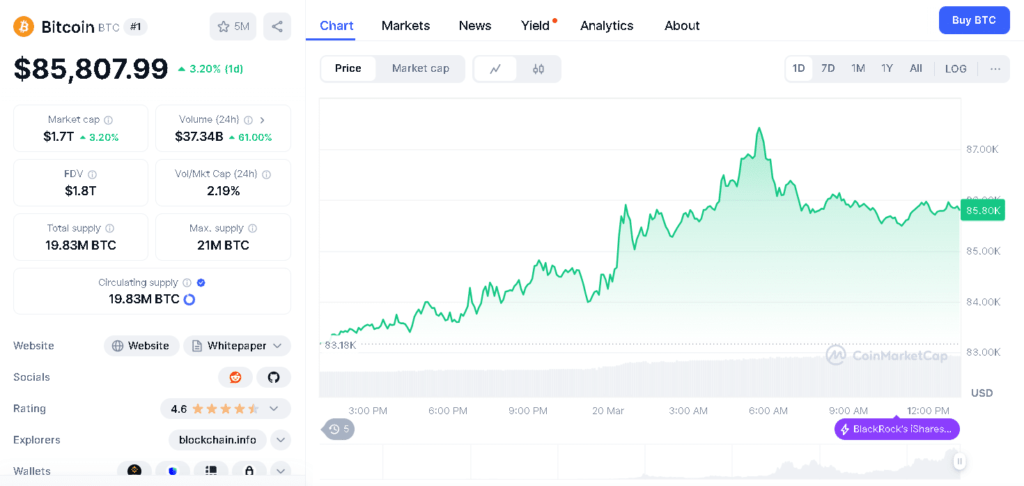This screenshot has width=1024, height=486.
Task: Set chart range to 1D
Action: click(x=799, y=69)
